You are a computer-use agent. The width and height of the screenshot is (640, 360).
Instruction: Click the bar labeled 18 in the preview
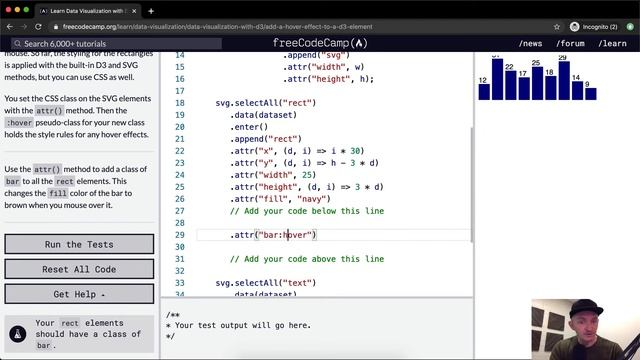551,88
